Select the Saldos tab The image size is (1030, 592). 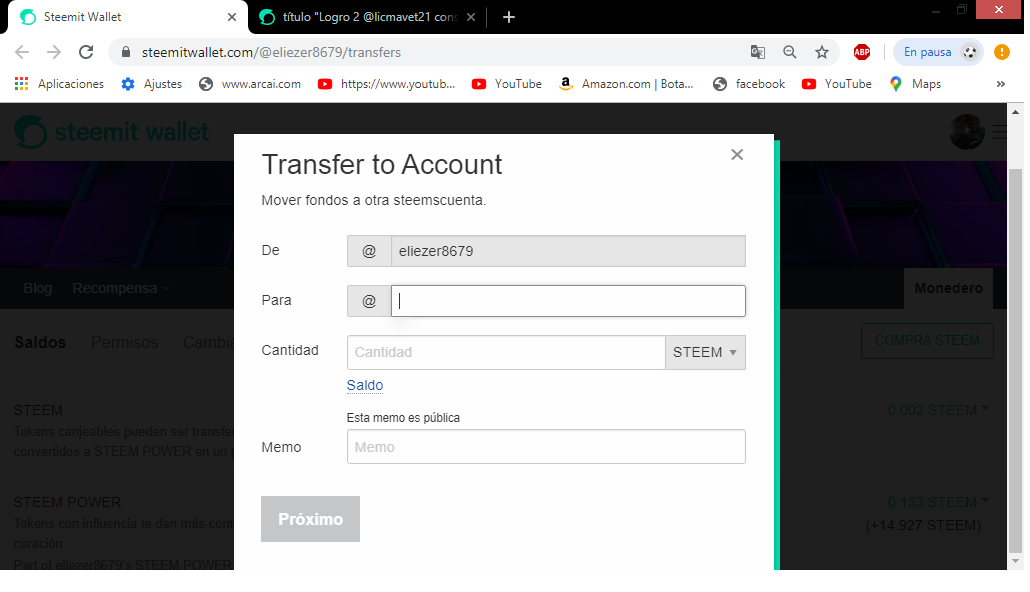click(40, 342)
